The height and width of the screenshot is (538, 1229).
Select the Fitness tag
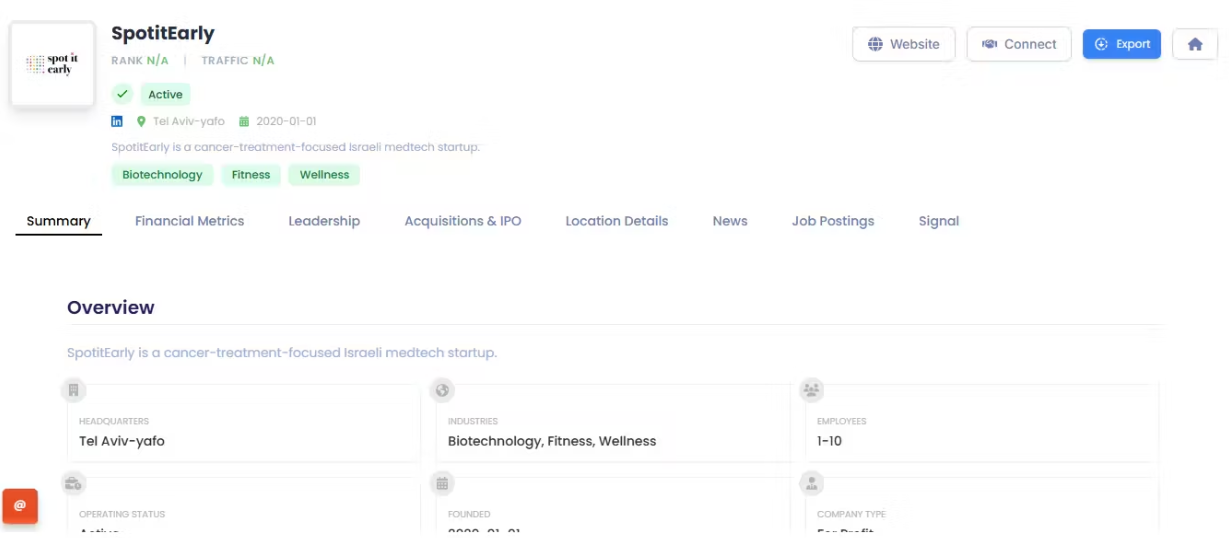251,174
